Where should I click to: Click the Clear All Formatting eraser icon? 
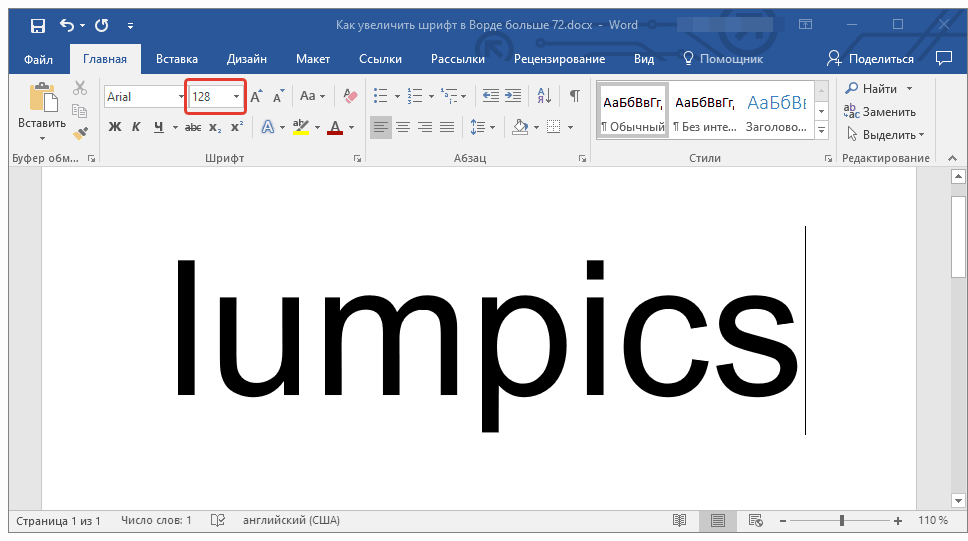click(349, 96)
